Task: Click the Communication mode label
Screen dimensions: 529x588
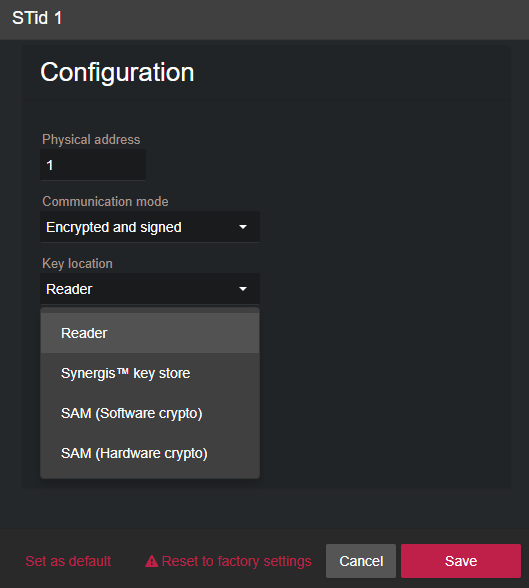Action: pyautogui.click(x=105, y=201)
